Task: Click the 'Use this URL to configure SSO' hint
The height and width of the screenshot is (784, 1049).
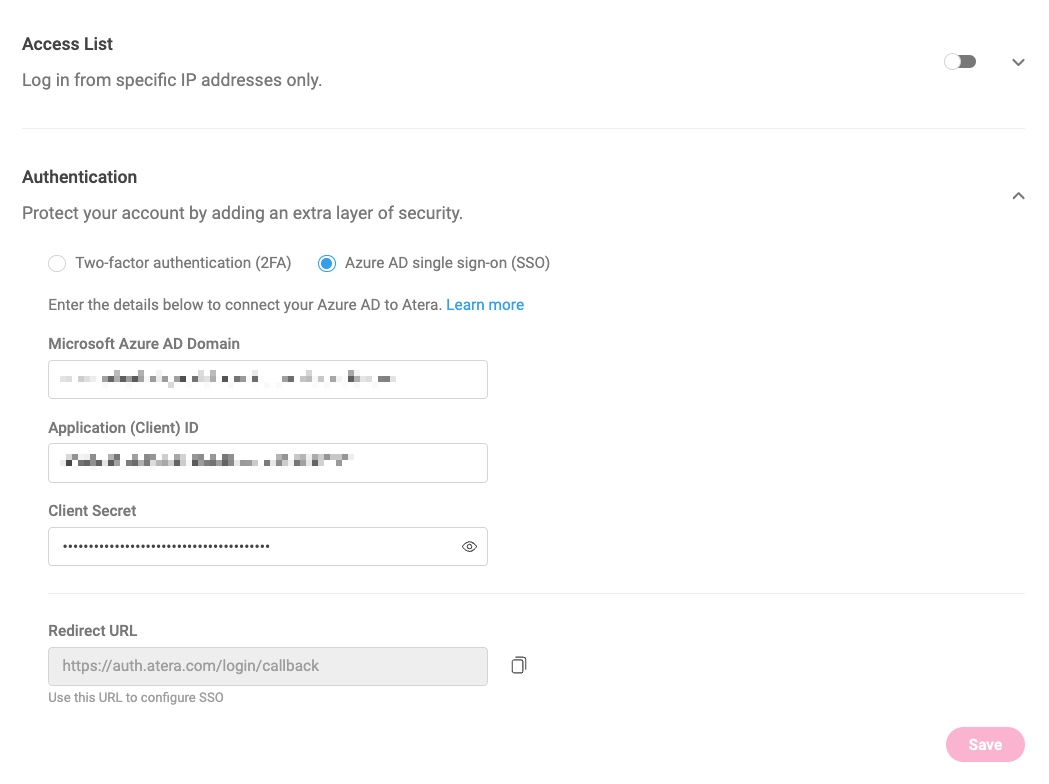Action: pyautogui.click(x=136, y=698)
